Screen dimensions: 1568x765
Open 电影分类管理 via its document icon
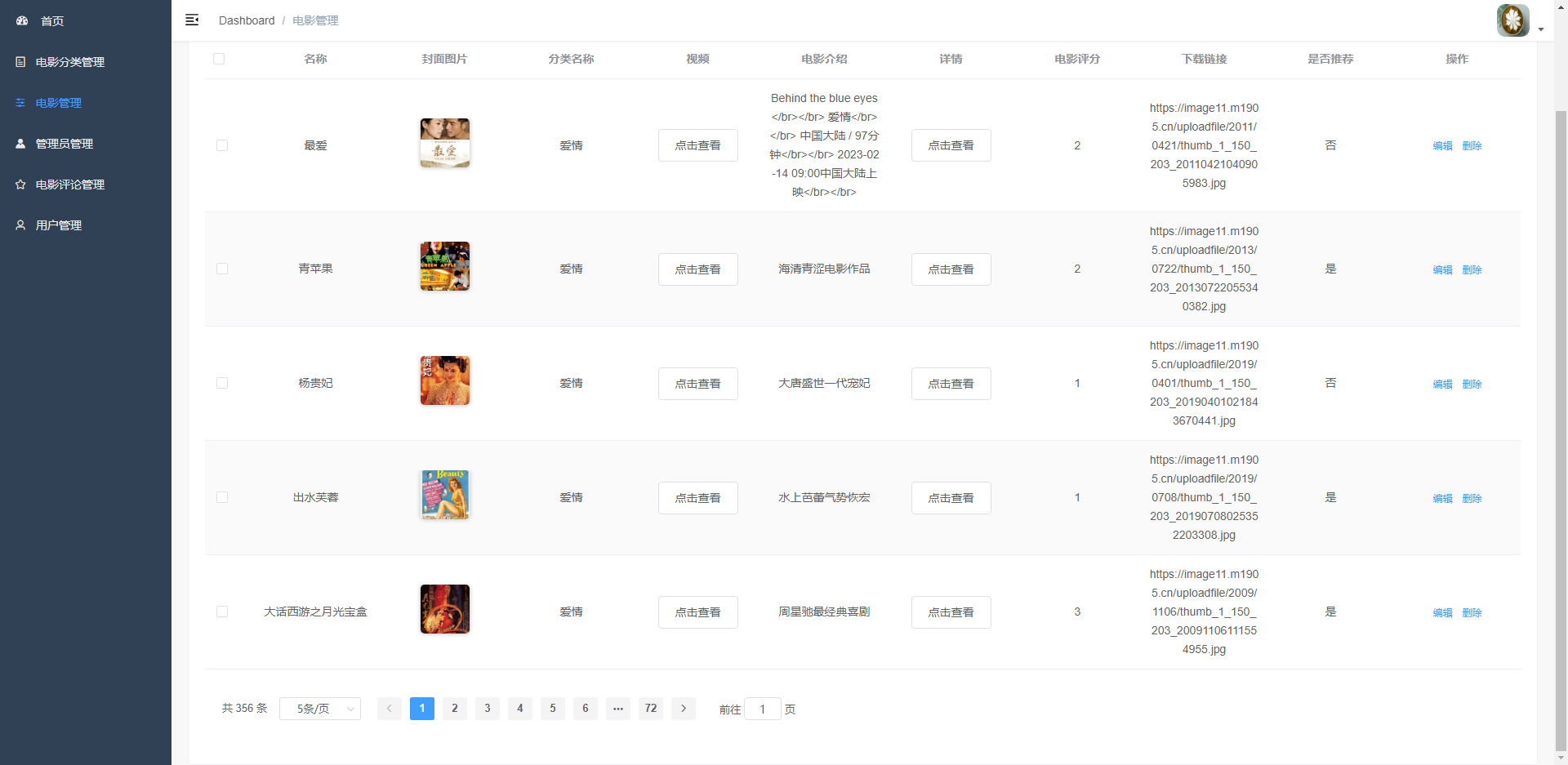20,61
